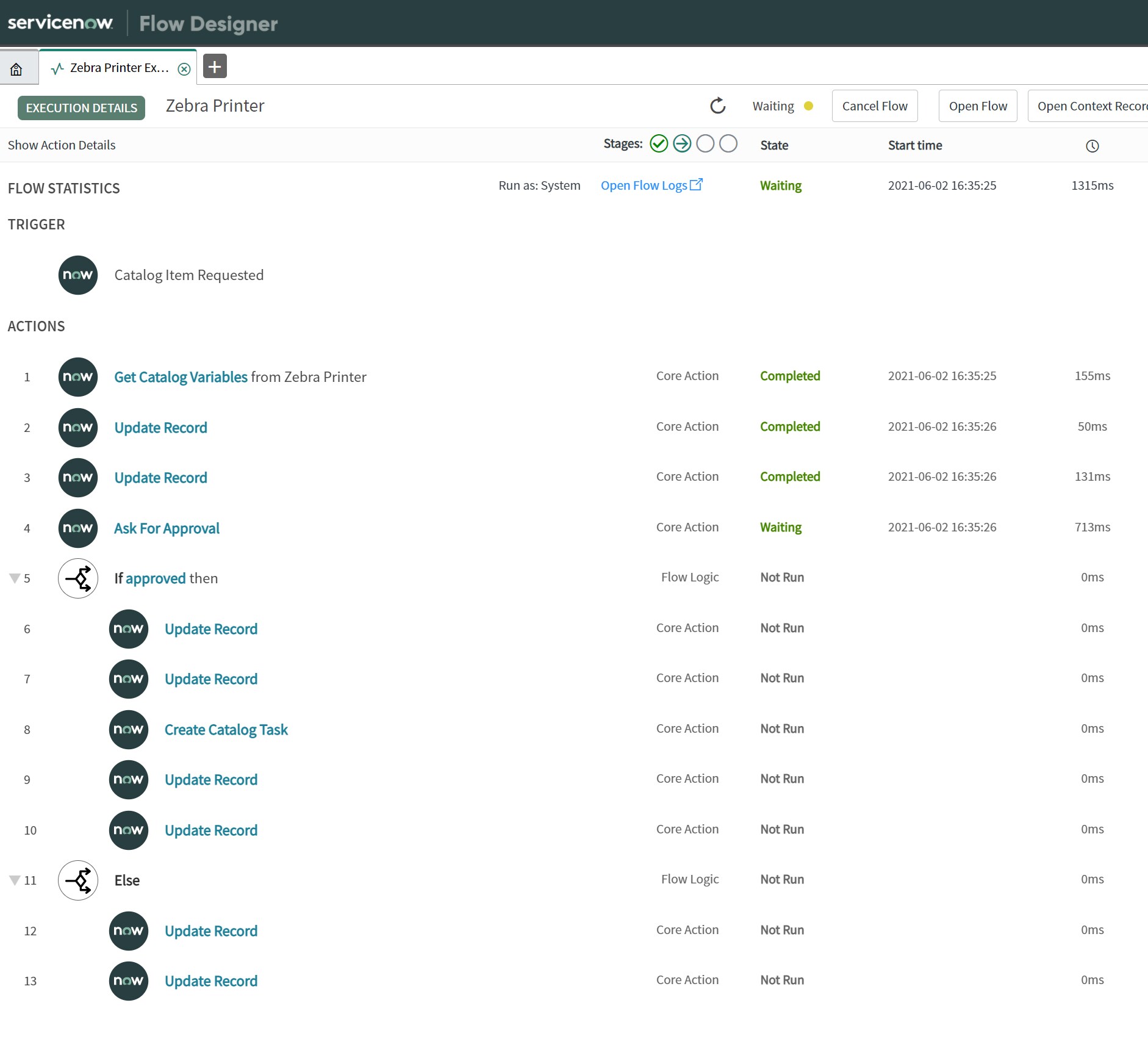The height and width of the screenshot is (1050, 1148).
Task: Open Update Record action in row 10
Action: point(211,830)
